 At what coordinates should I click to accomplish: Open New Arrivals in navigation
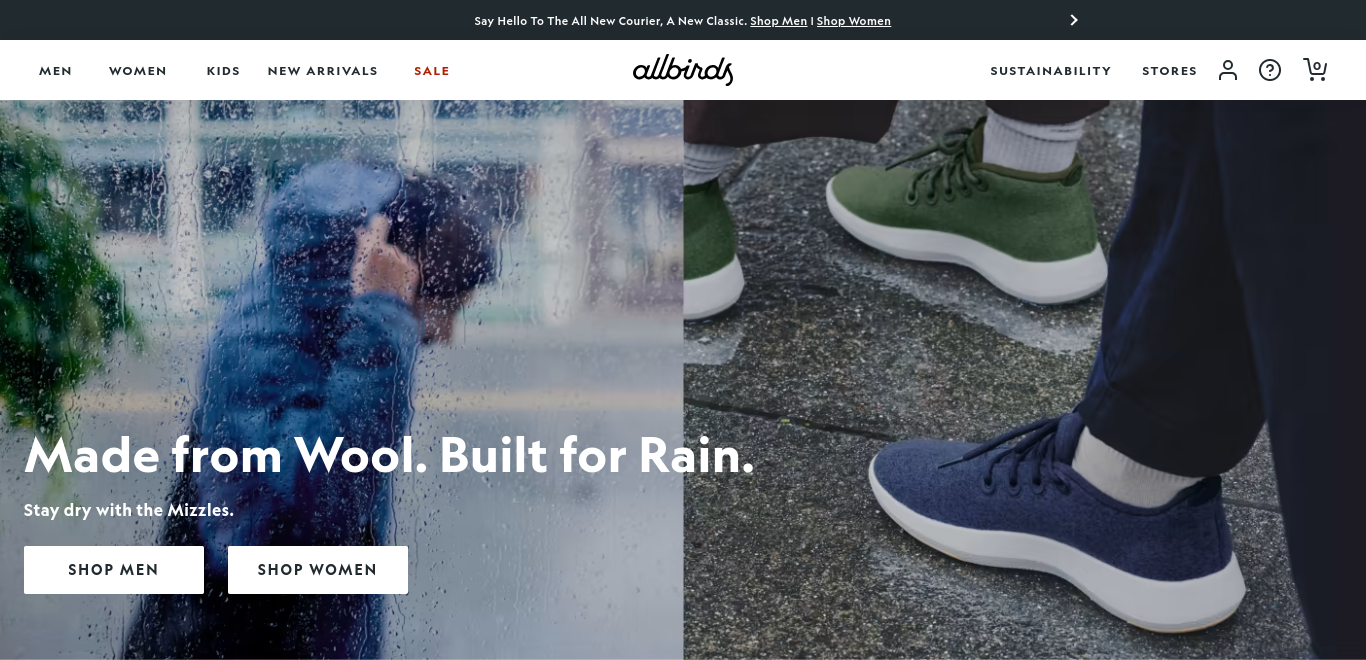point(323,71)
